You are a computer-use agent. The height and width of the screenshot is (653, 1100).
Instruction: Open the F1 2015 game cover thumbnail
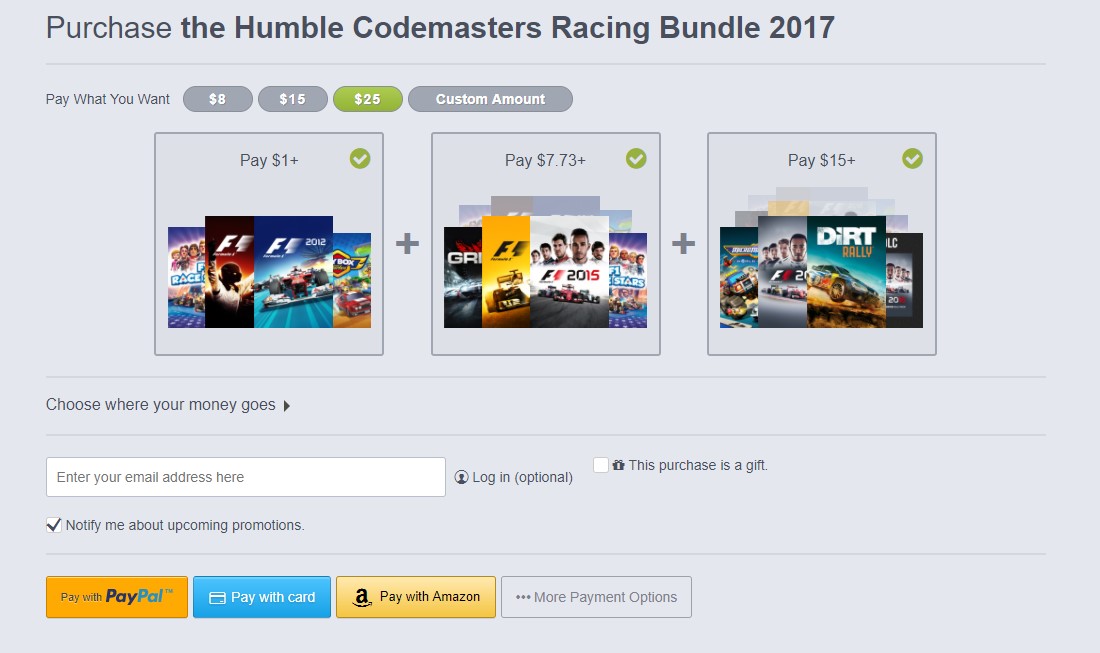(x=569, y=272)
